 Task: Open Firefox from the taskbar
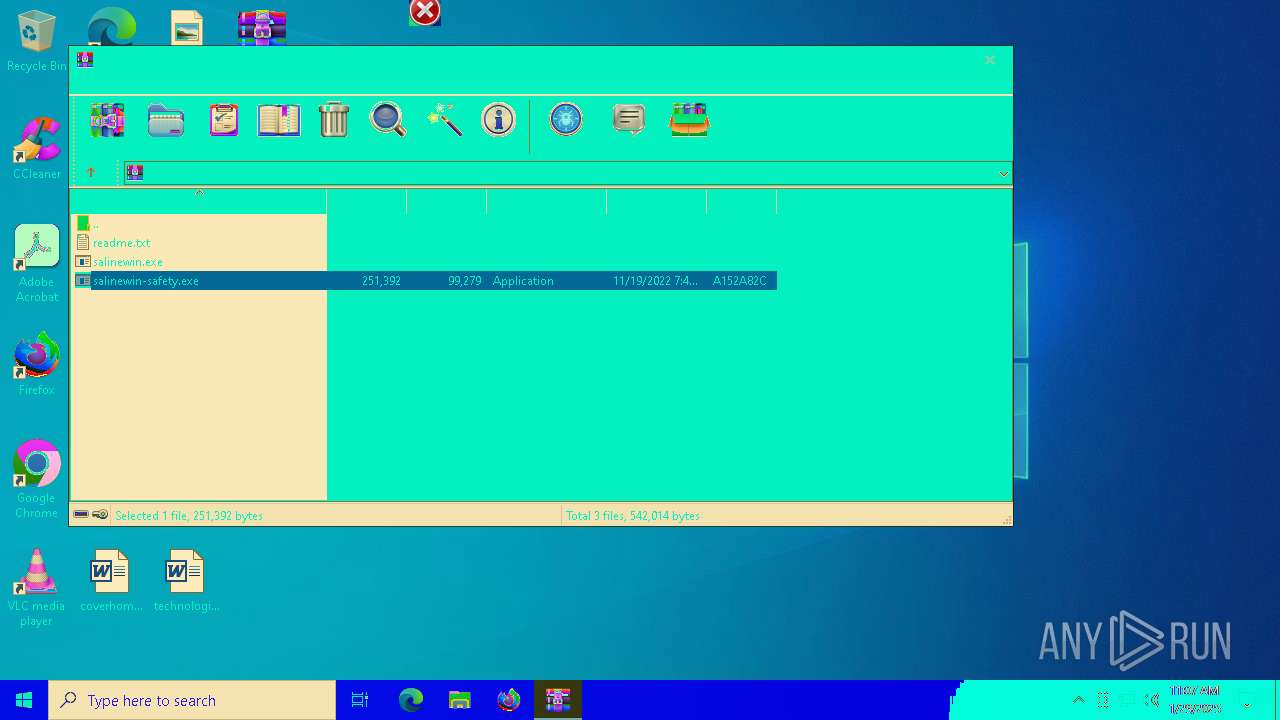[509, 700]
